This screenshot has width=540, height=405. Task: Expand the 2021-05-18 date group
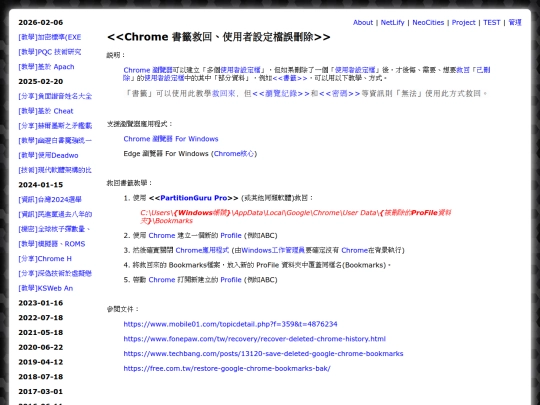pyautogui.click(x=41, y=332)
